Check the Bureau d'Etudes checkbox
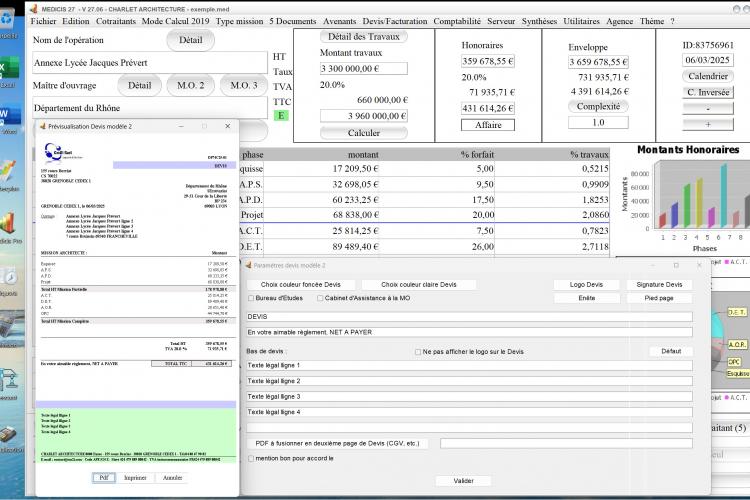 pyautogui.click(x=251, y=298)
